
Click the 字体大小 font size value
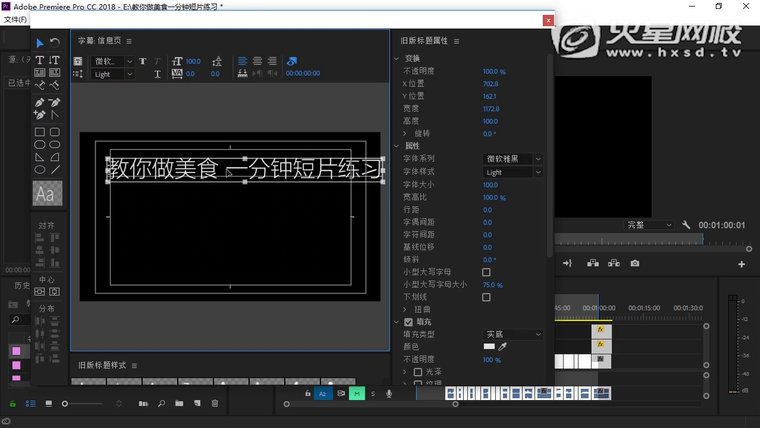click(x=491, y=185)
